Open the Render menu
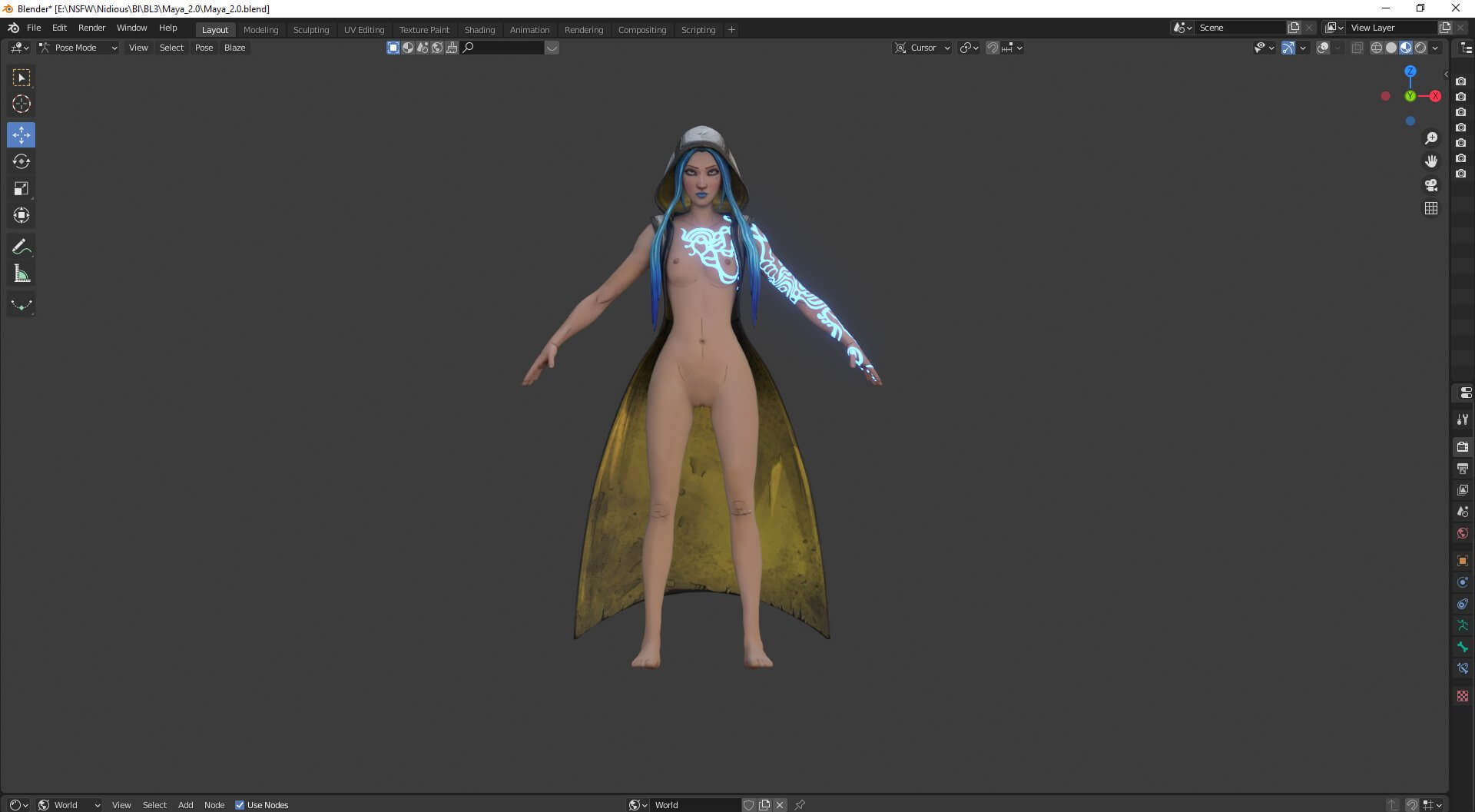Screen dimensions: 1475x812 coord(91,28)
